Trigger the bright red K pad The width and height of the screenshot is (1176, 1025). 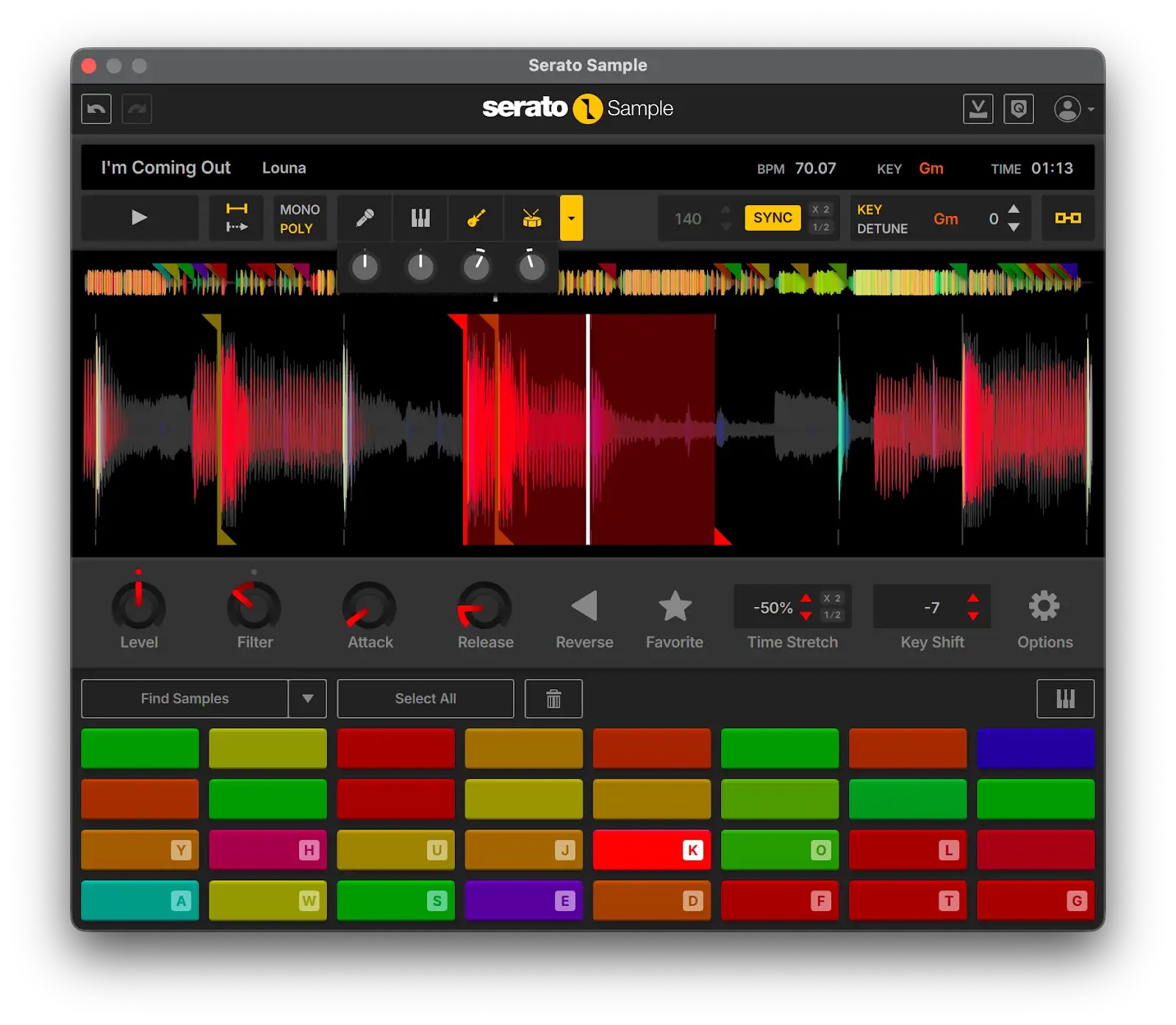click(651, 850)
